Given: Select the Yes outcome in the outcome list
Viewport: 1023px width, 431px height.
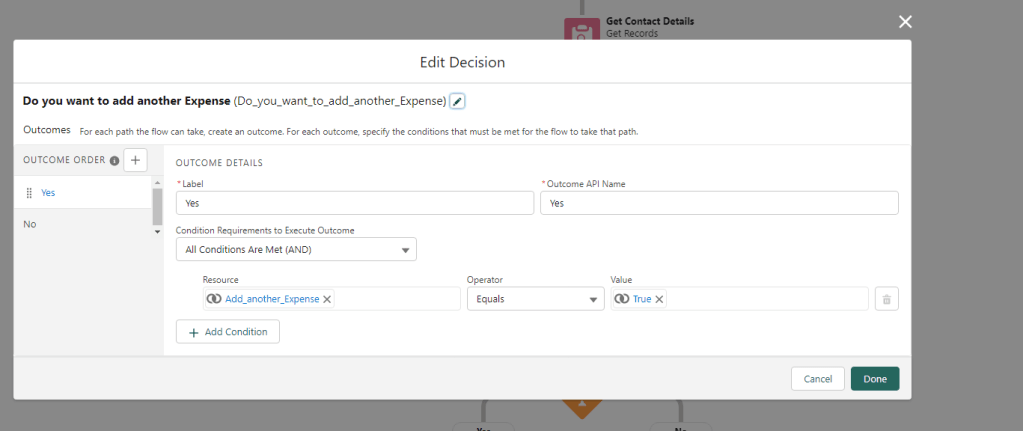Looking at the screenshot, I should point(48,193).
